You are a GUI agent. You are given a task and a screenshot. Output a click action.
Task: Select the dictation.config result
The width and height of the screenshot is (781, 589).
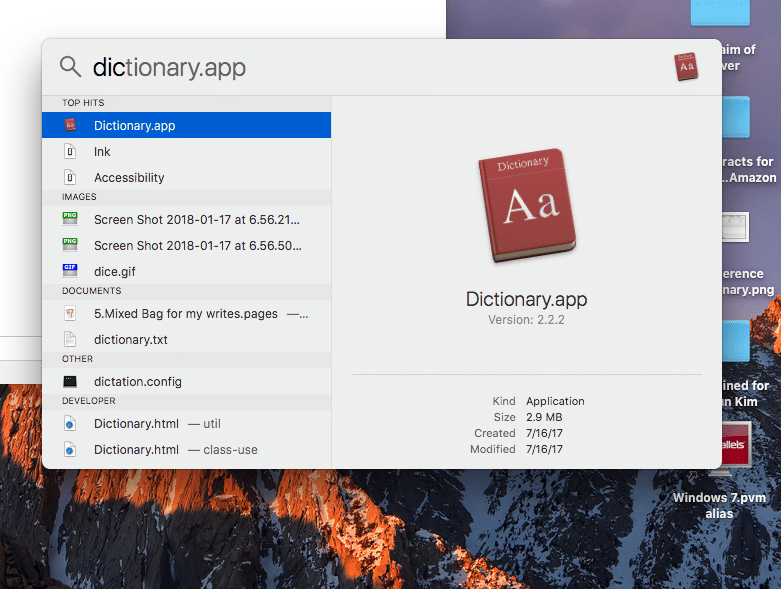pyautogui.click(x=186, y=381)
